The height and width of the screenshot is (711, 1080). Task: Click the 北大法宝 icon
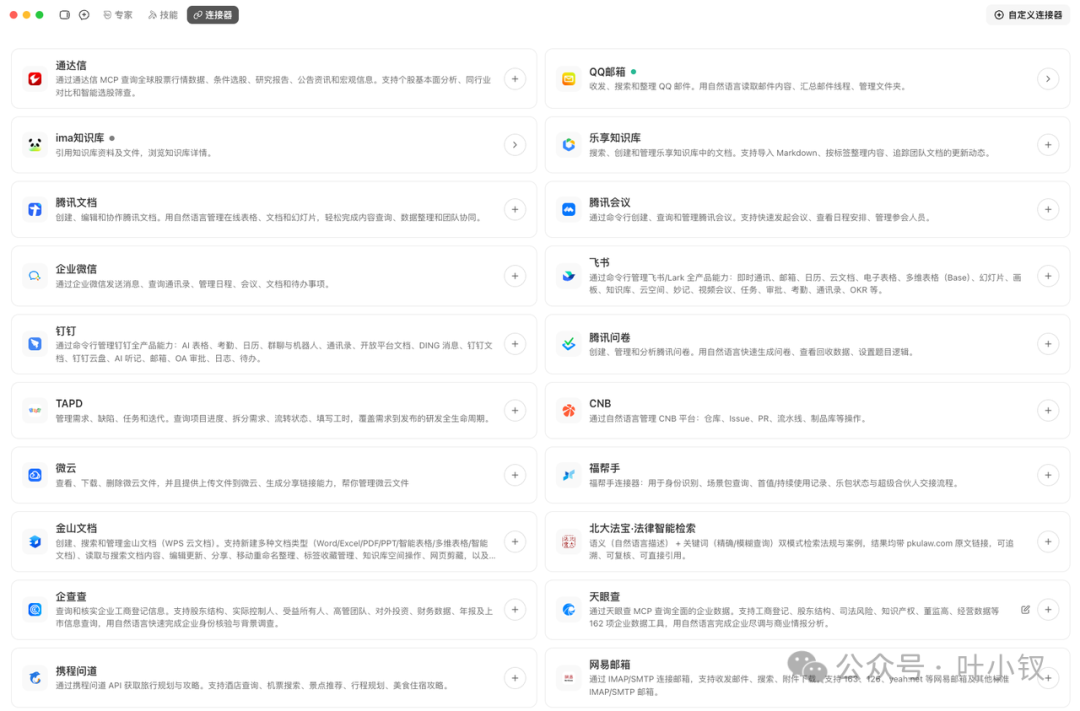(x=568, y=542)
